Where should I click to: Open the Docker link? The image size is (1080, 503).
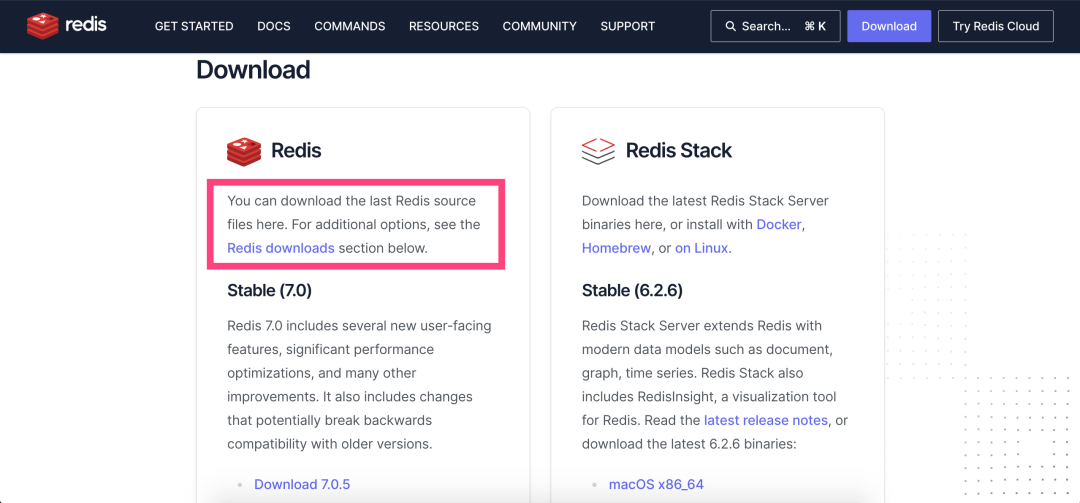[x=779, y=224]
